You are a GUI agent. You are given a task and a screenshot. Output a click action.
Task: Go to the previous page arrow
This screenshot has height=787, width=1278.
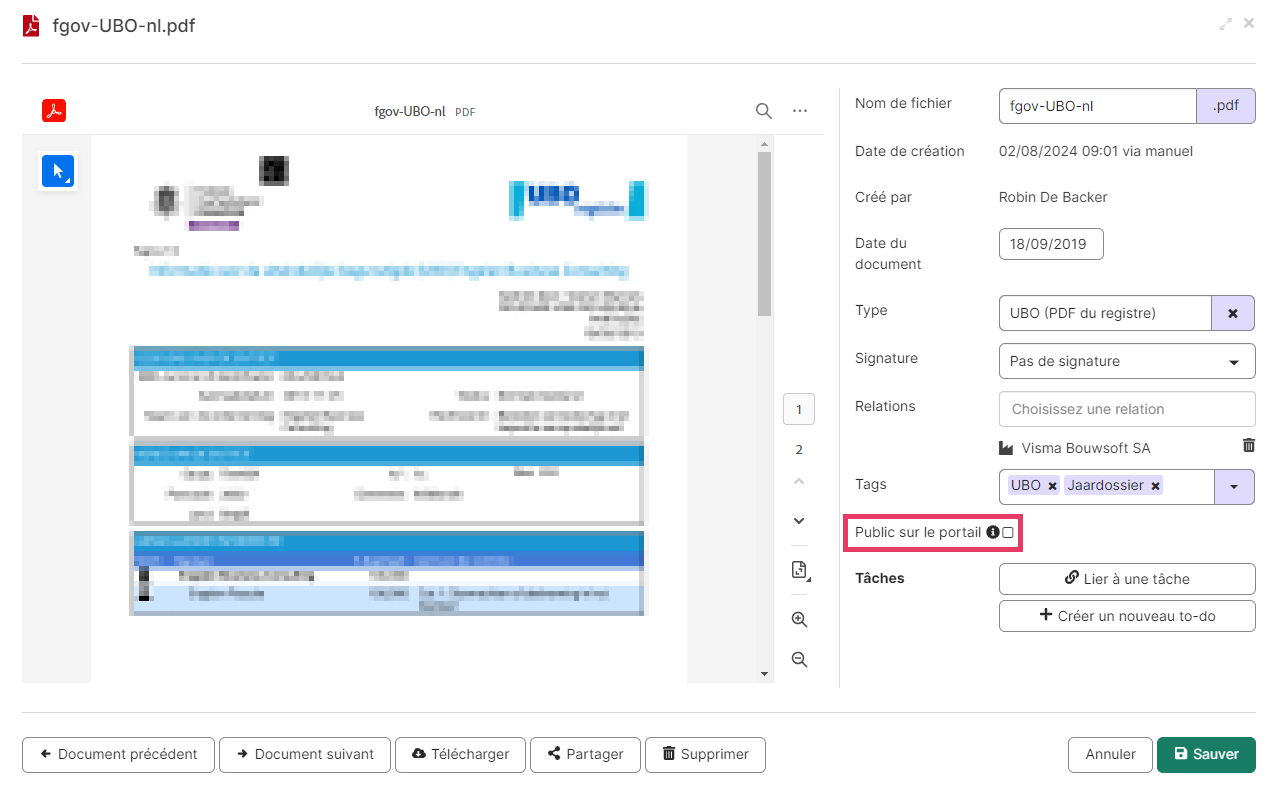tap(799, 481)
